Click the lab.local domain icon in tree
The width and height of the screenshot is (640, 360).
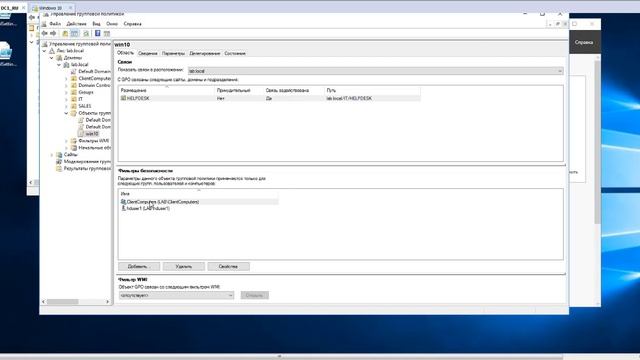[67, 64]
